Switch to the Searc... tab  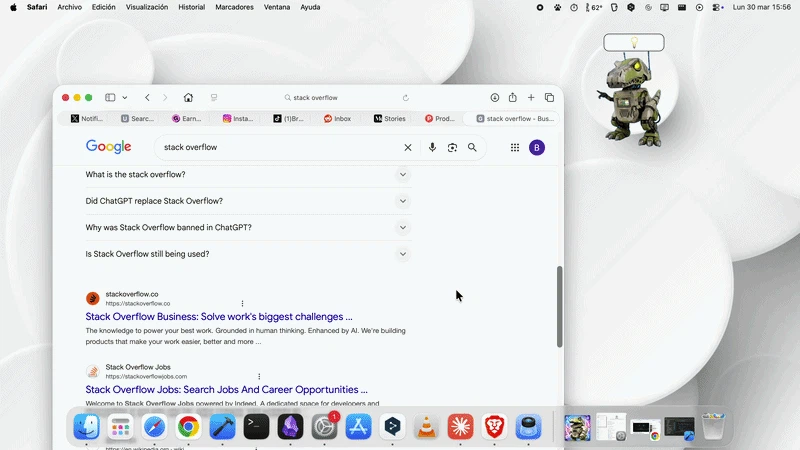[137, 118]
